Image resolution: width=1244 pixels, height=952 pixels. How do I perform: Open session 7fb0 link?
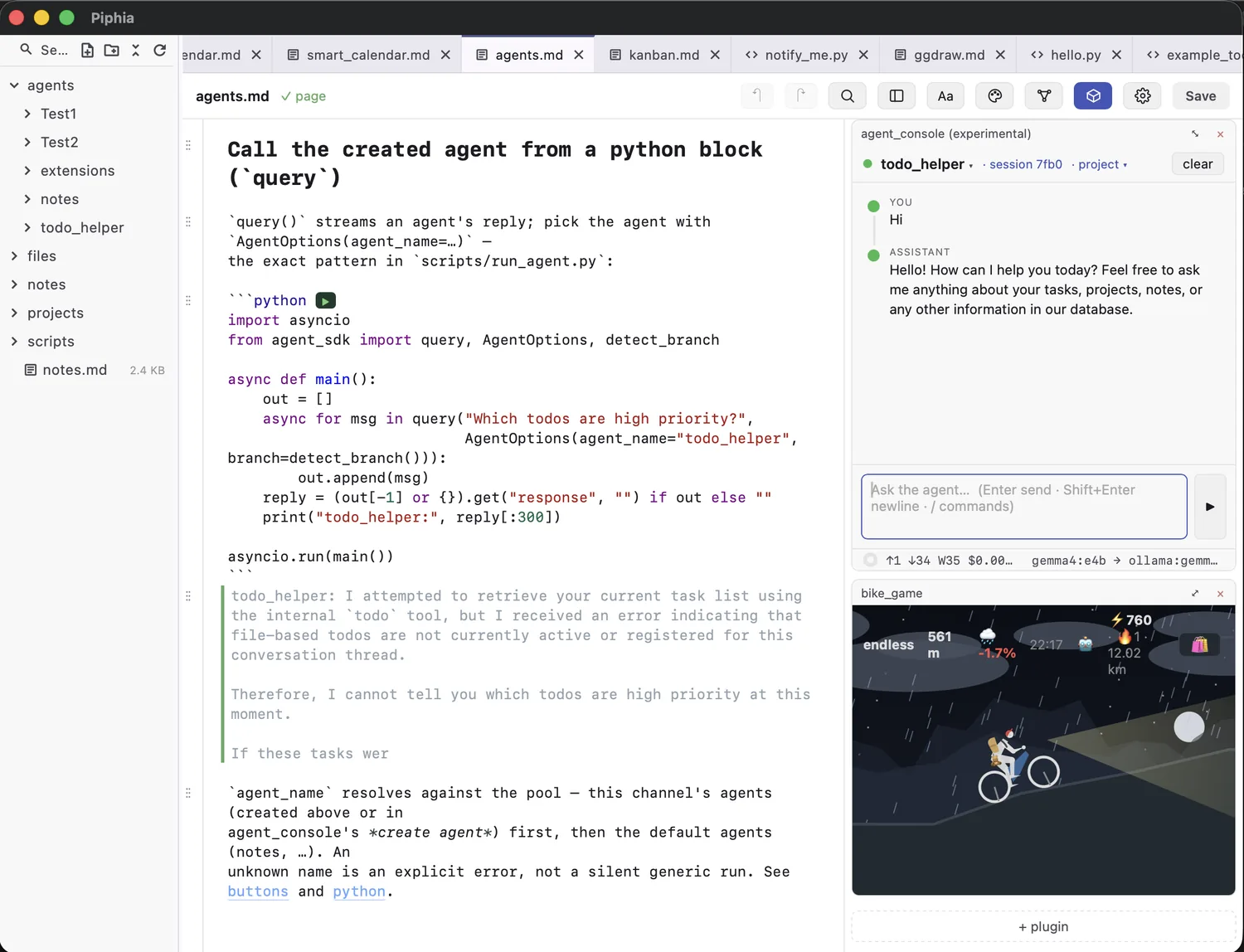(x=1025, y=164)
